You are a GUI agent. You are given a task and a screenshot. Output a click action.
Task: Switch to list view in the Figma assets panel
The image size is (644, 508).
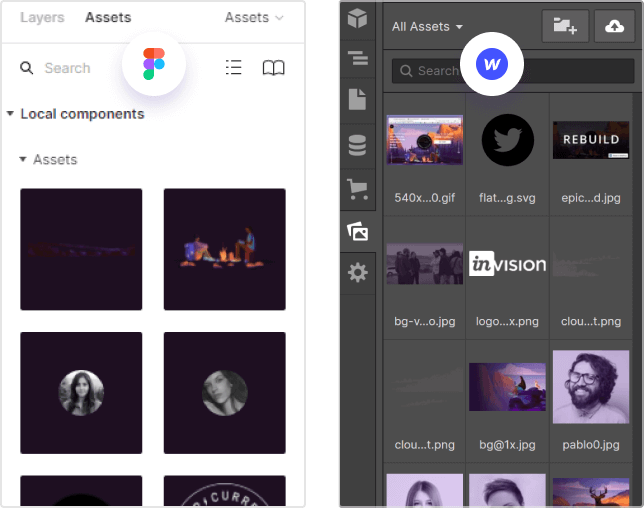233,68
